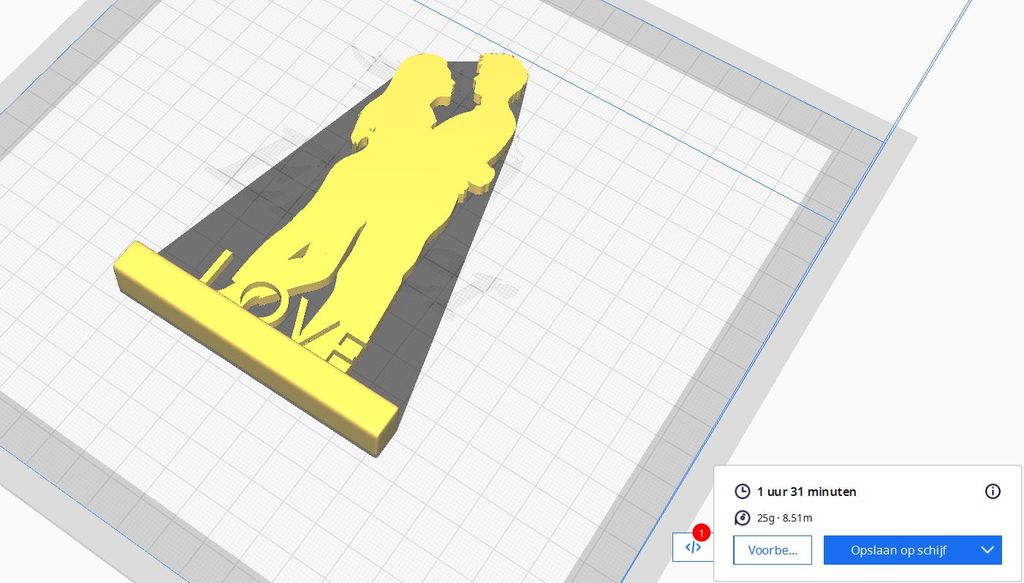Click Opslaan op schijf to save the print
Viewport: 1024px width, 583px height.
(895, 550)
